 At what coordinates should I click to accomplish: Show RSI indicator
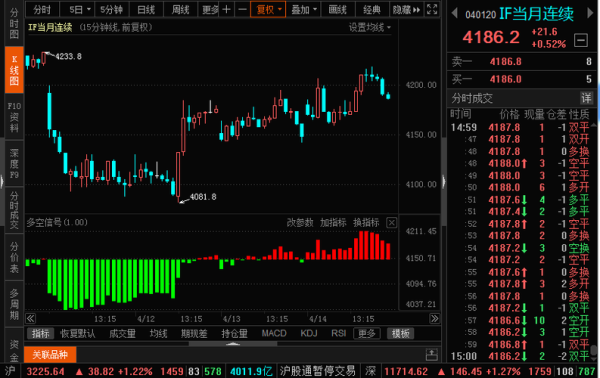coord(339,333)
